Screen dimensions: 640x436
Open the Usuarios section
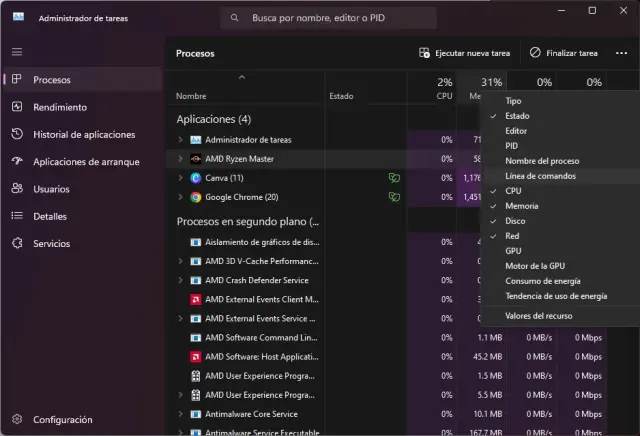tap(52, 188)
